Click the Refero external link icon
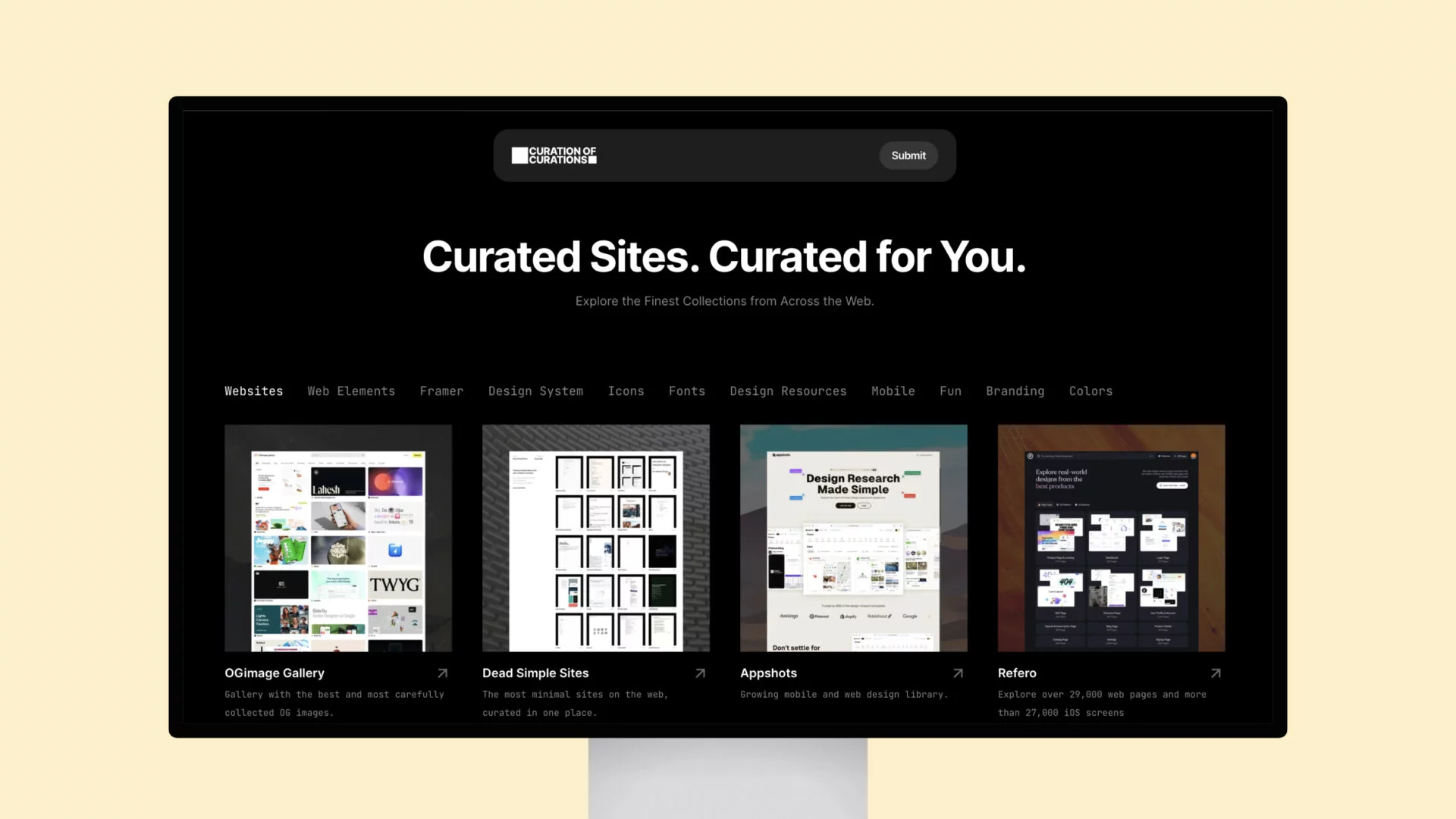 (1216, 672)
